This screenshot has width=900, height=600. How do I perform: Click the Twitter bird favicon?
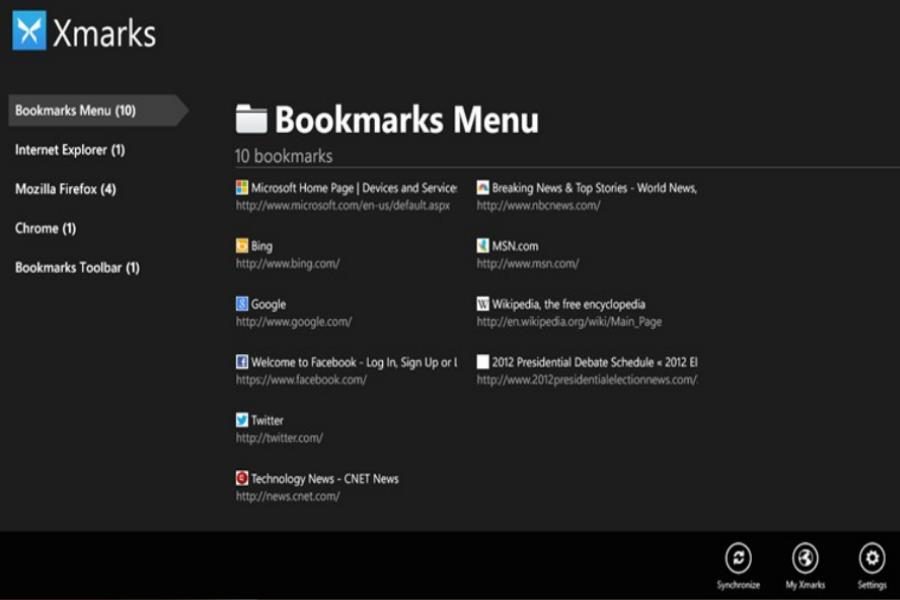(x=242, y=420)
